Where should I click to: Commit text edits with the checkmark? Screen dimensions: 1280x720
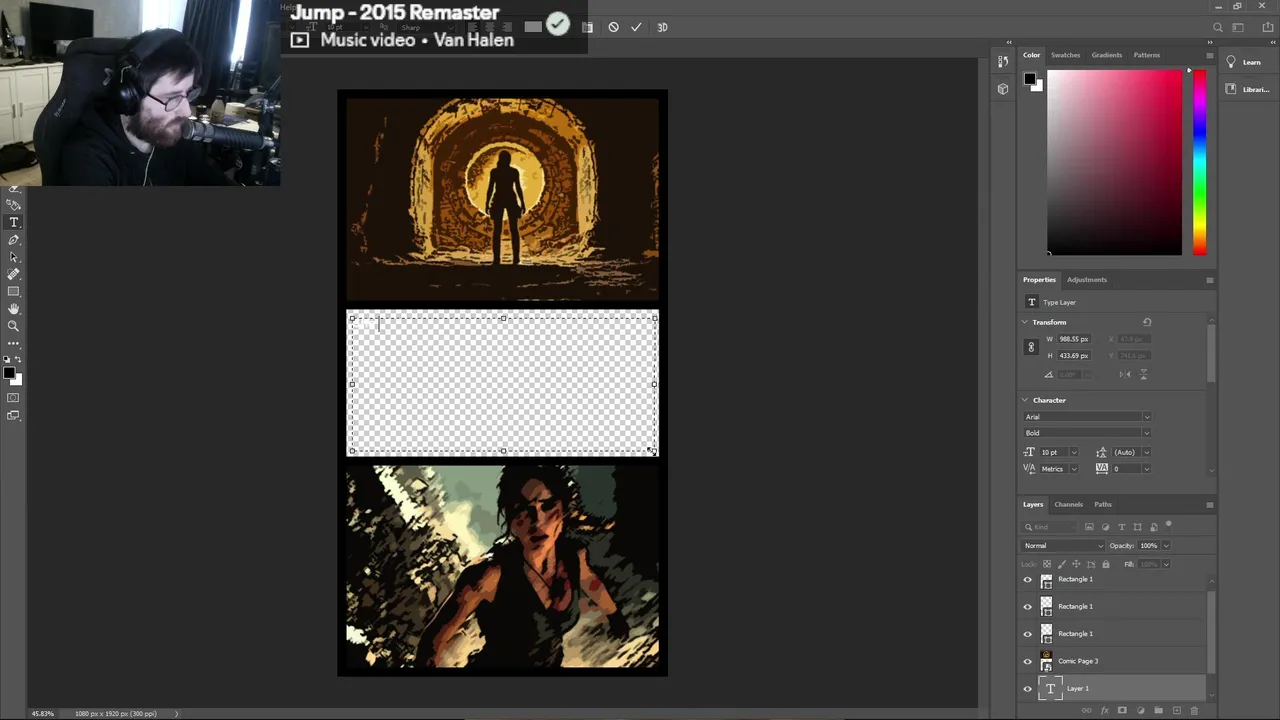click(636, 27)
